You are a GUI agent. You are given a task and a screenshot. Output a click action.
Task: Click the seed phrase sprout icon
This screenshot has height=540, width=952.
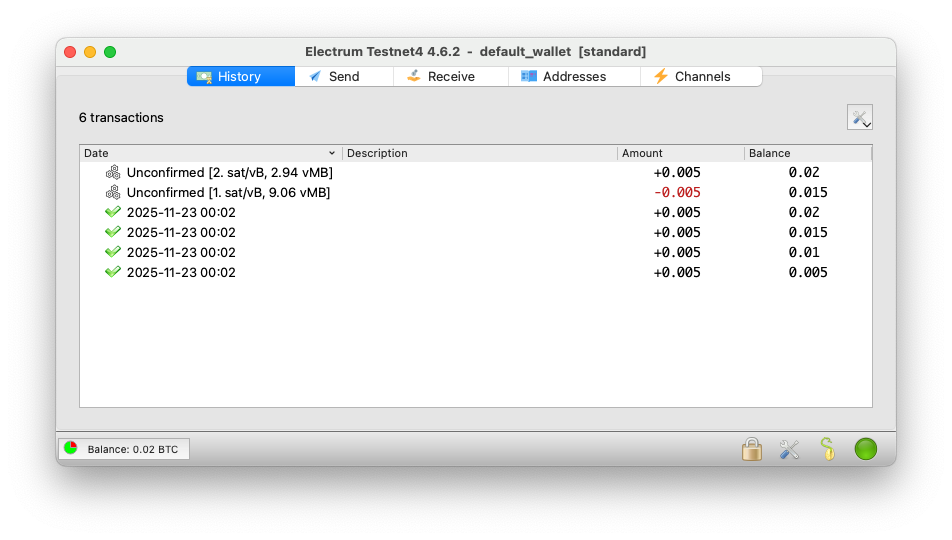click(x=827, y=449)
